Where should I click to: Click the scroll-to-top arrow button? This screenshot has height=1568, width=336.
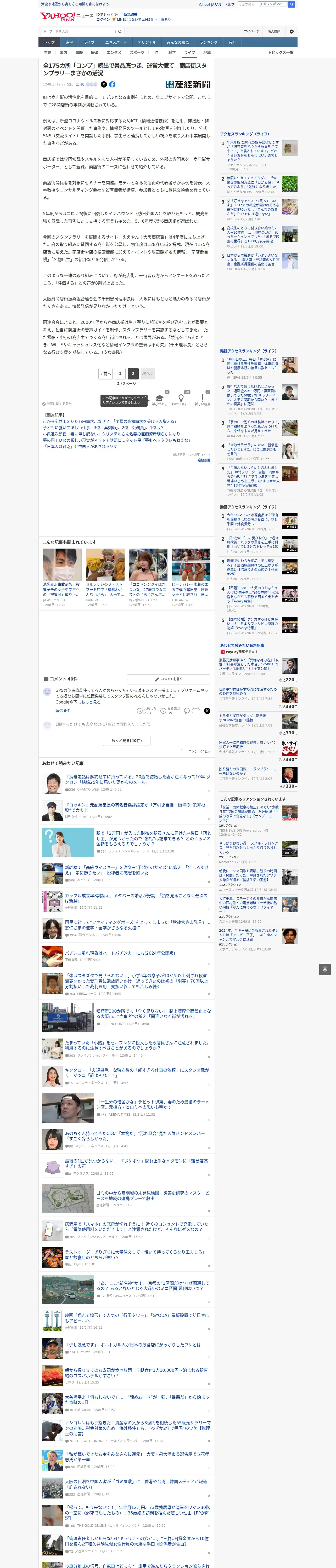pos(325,970)
